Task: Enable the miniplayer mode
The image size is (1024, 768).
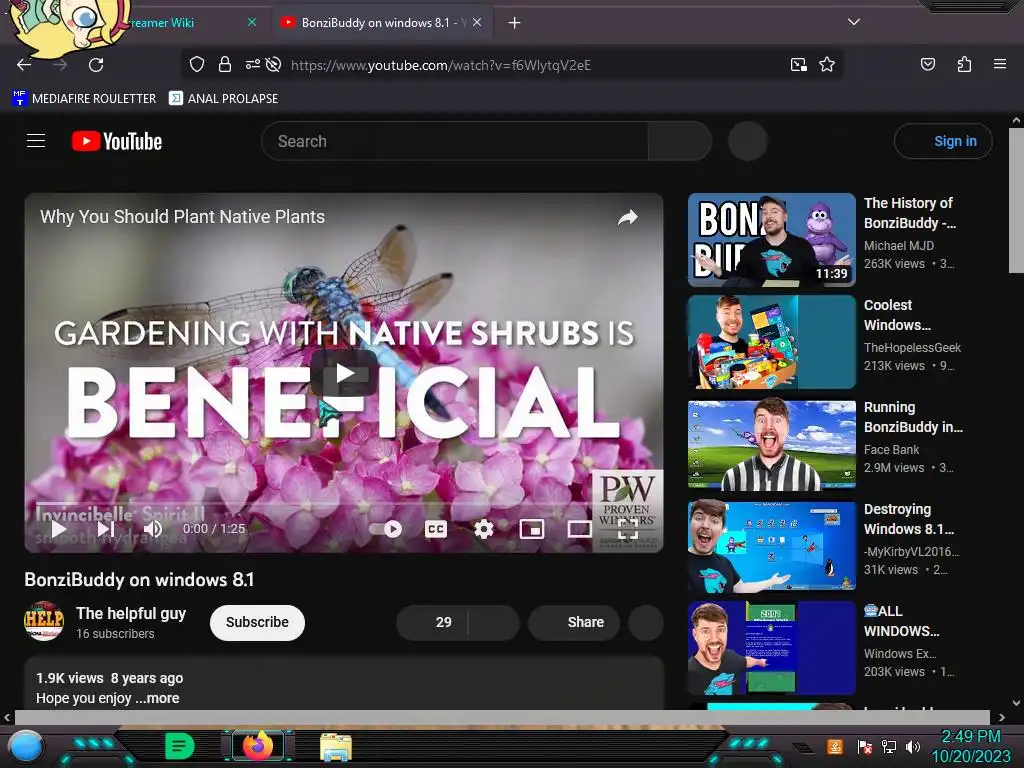Action: point(532,529)
